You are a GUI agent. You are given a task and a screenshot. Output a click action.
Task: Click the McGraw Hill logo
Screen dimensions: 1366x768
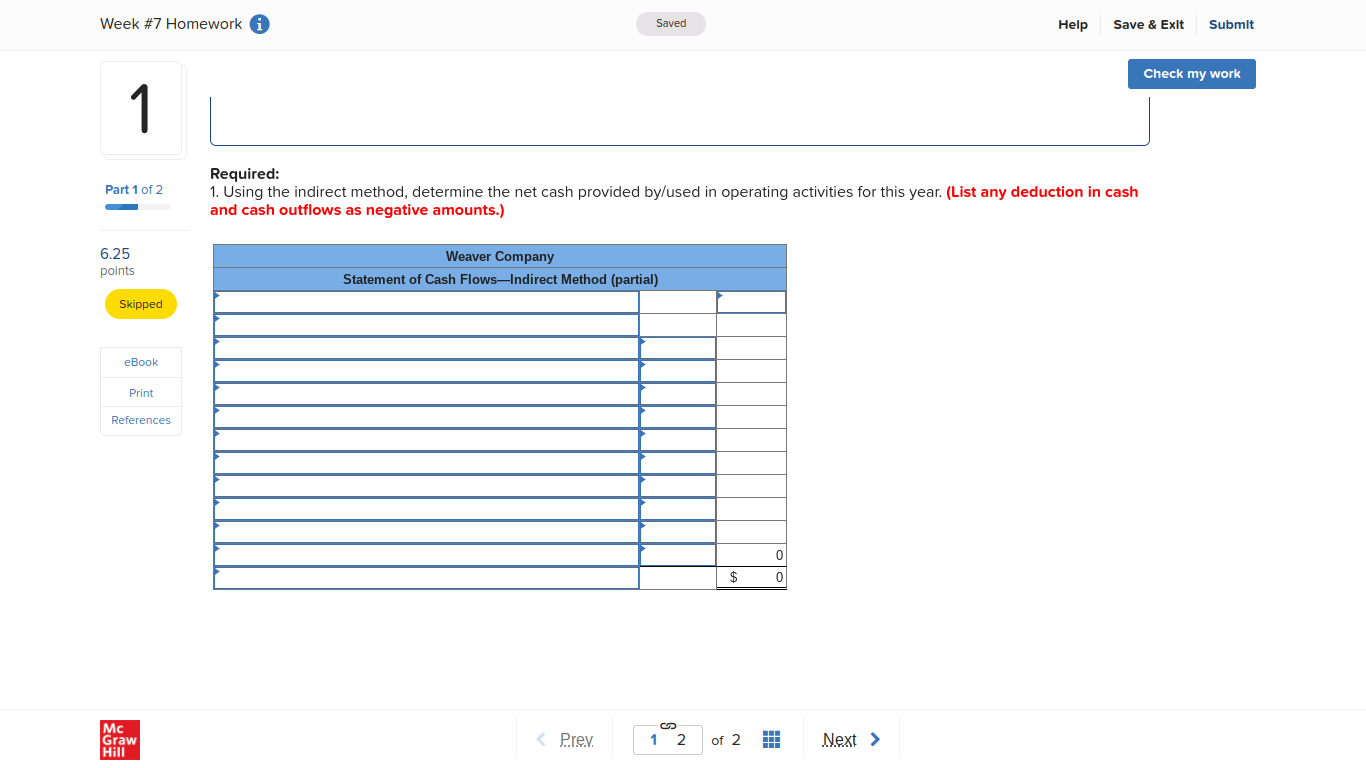coord(119,739)
